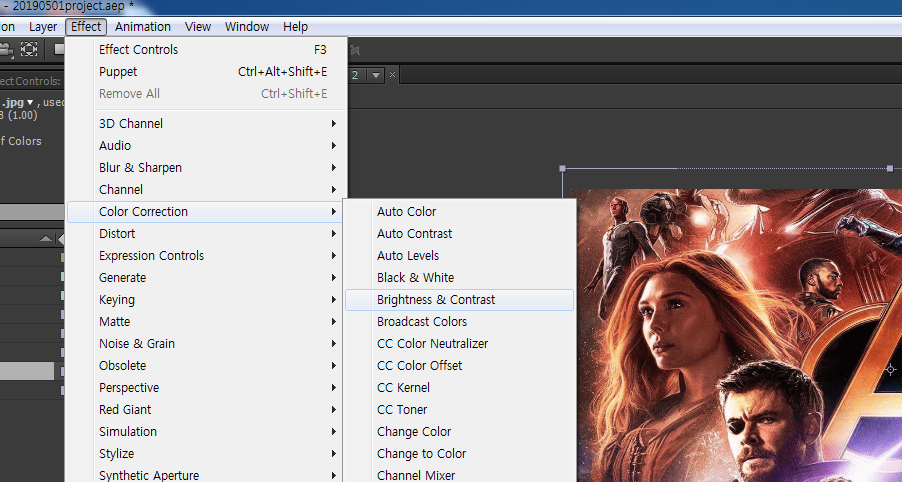Expand the Red Giant submenu
Screen dimensions: 902x482
click(207, 410)
